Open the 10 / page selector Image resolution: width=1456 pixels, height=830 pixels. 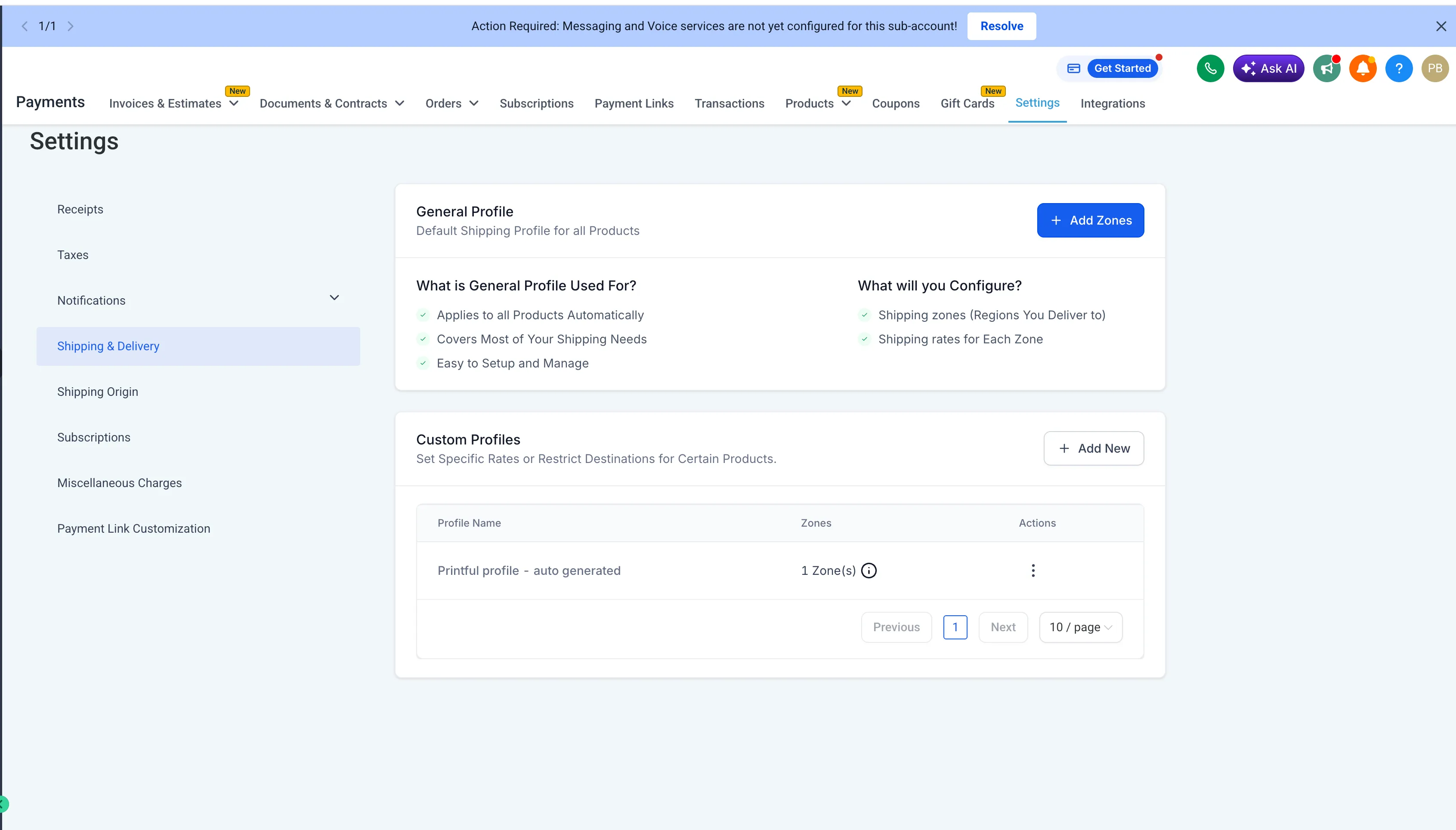1079,626
